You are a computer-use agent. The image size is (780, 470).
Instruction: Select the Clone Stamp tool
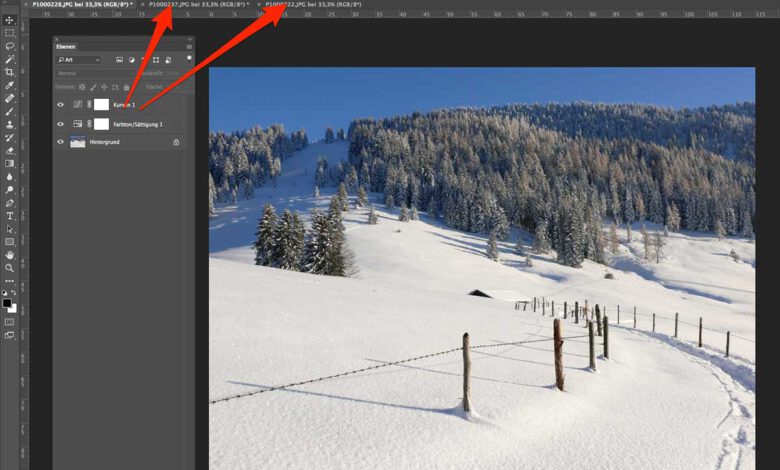pos(9,124)
